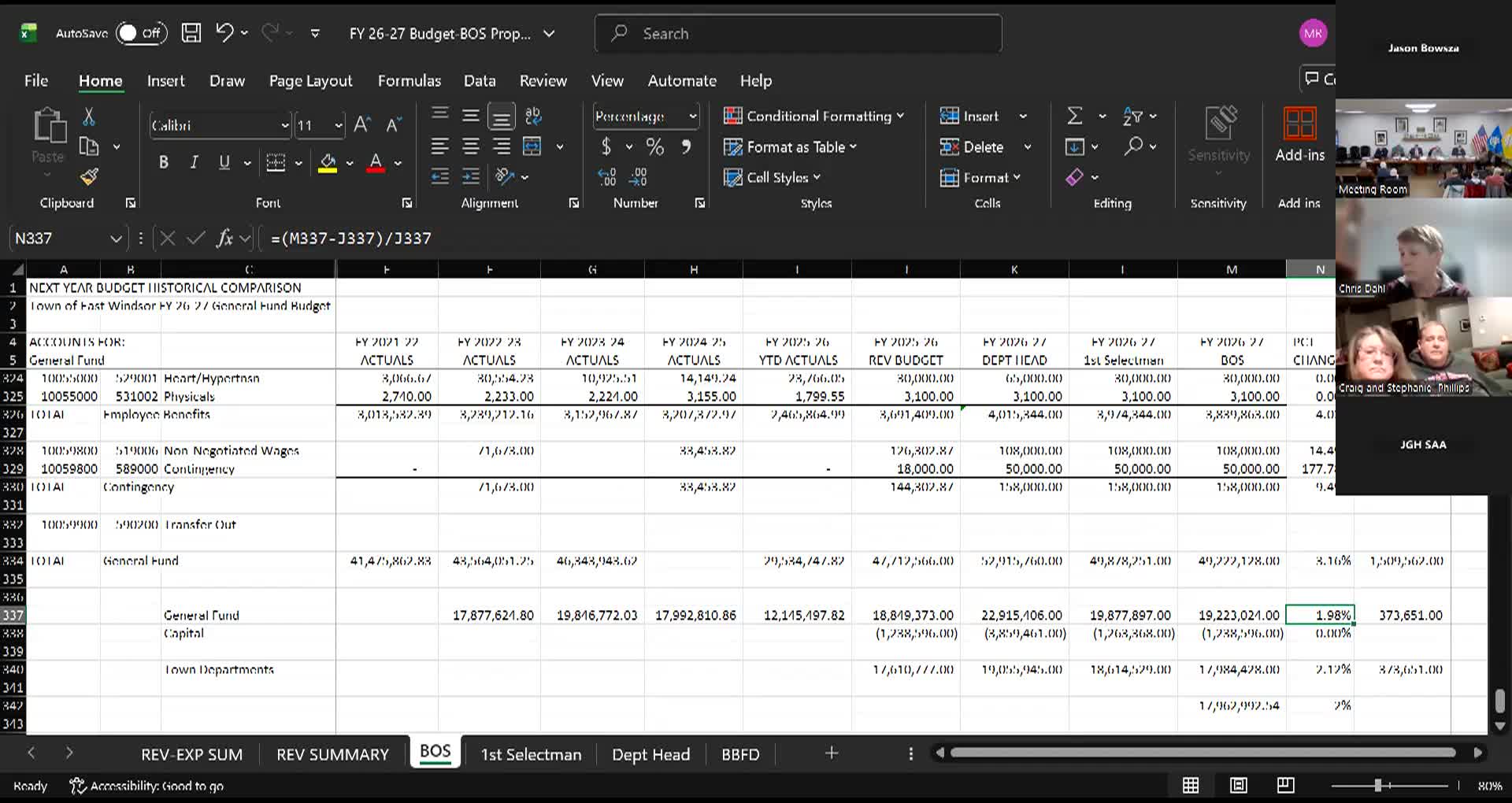Expand the font name Calibri dropdown
This screenshot has height=803, width=1512.
point(285,125)
